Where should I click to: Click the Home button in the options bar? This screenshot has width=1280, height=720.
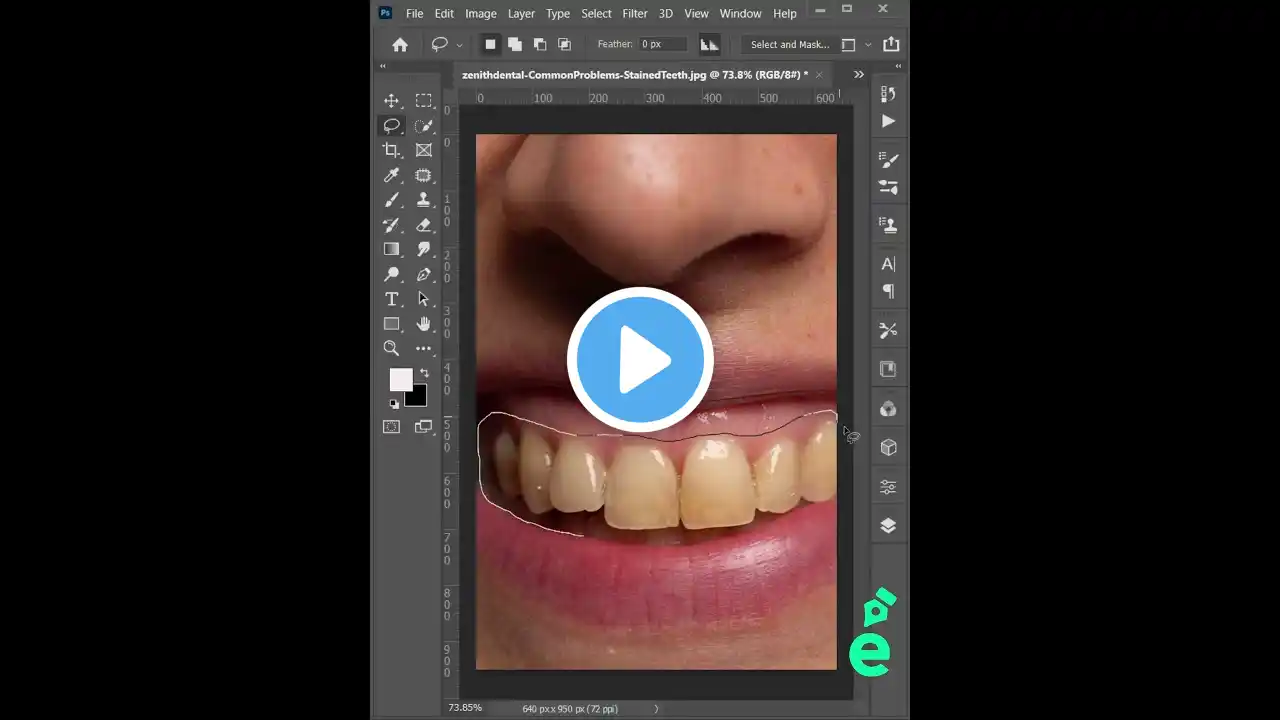click(399, 44)
